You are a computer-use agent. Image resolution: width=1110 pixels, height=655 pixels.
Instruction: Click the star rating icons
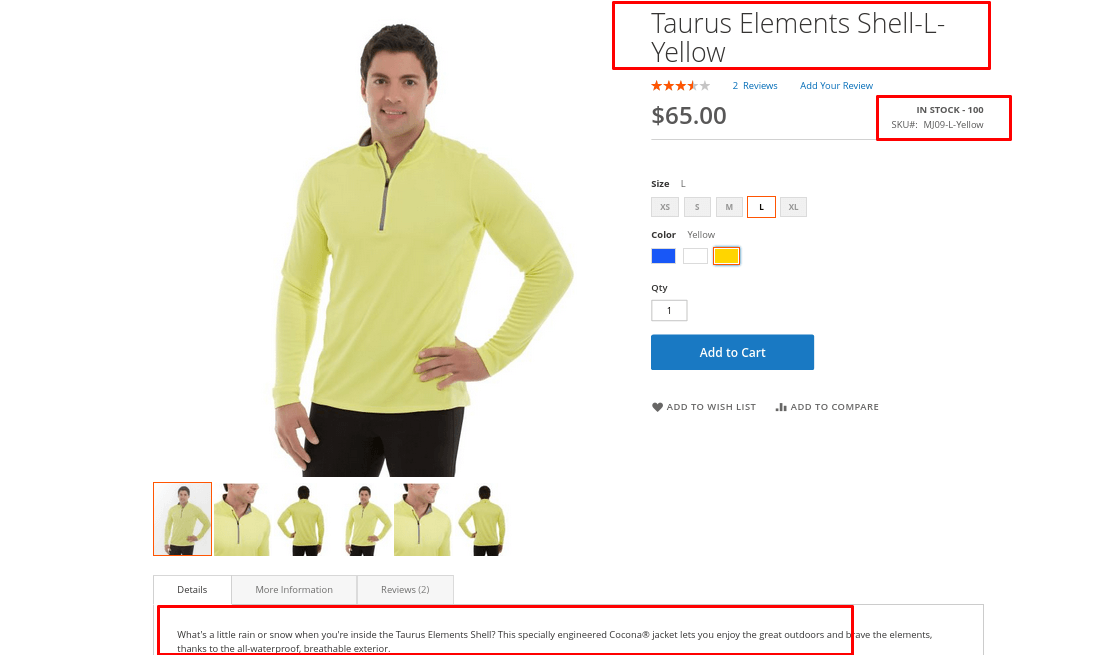point(680,86)
